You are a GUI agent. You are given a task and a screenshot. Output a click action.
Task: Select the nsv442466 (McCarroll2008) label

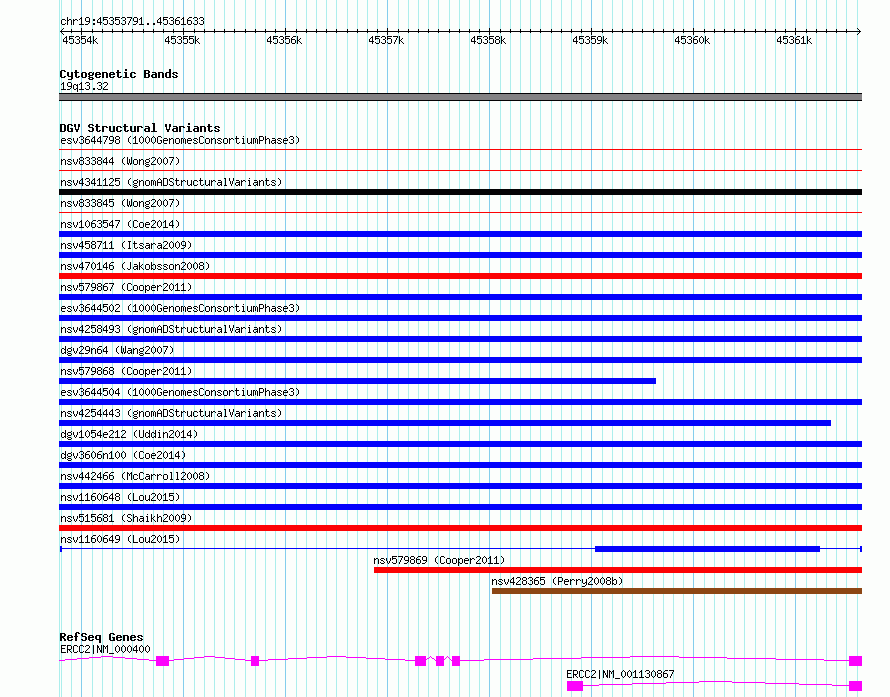(135, 476)
